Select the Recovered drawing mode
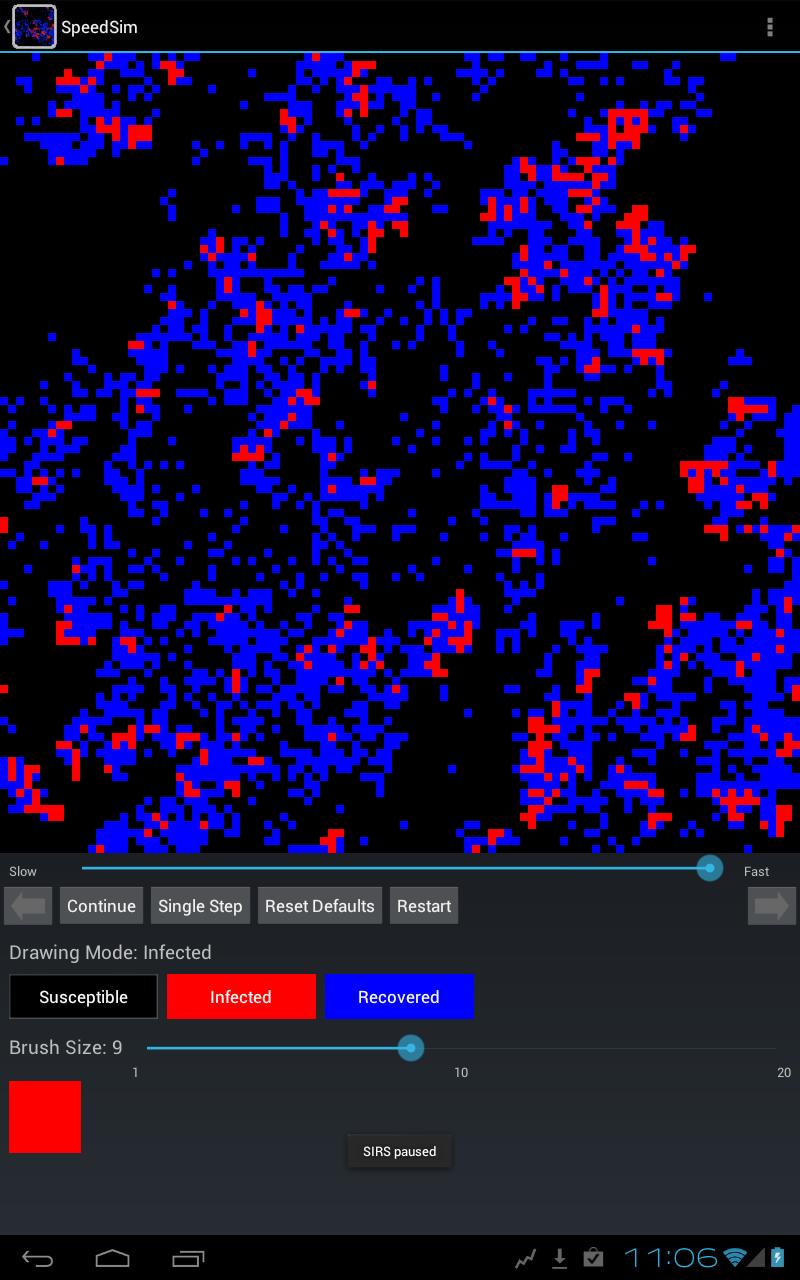The height and width of the screenshot is (1280, 800). click(x=399, y=997)
